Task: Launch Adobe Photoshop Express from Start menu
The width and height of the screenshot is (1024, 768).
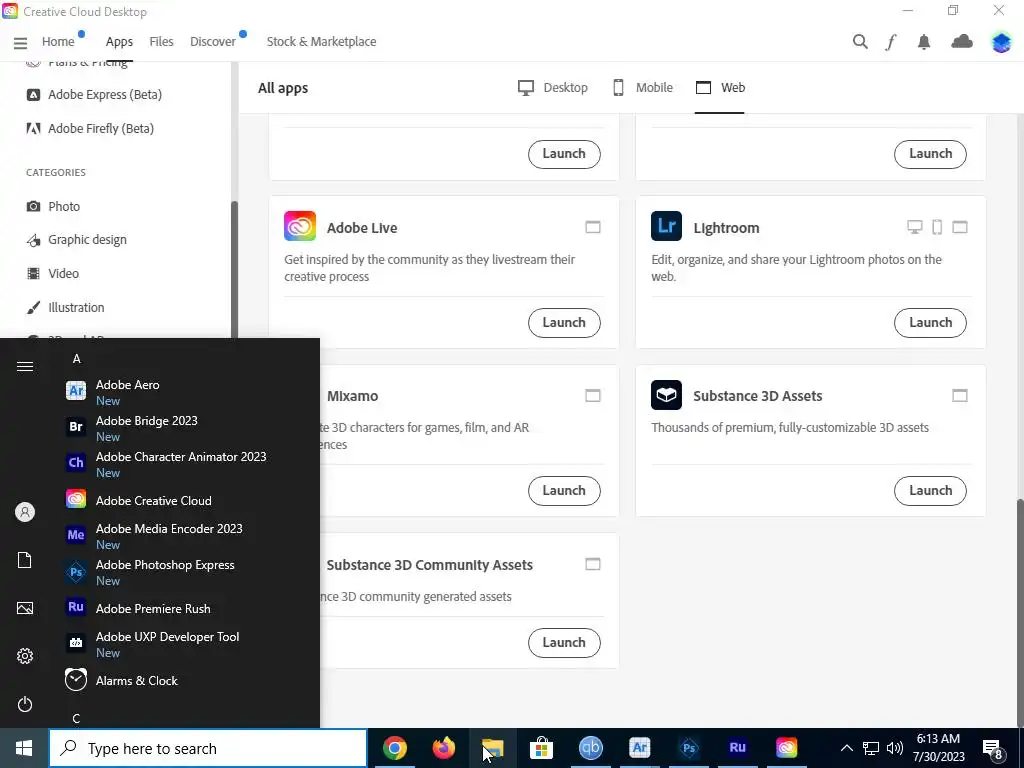Action: point(189,572)
